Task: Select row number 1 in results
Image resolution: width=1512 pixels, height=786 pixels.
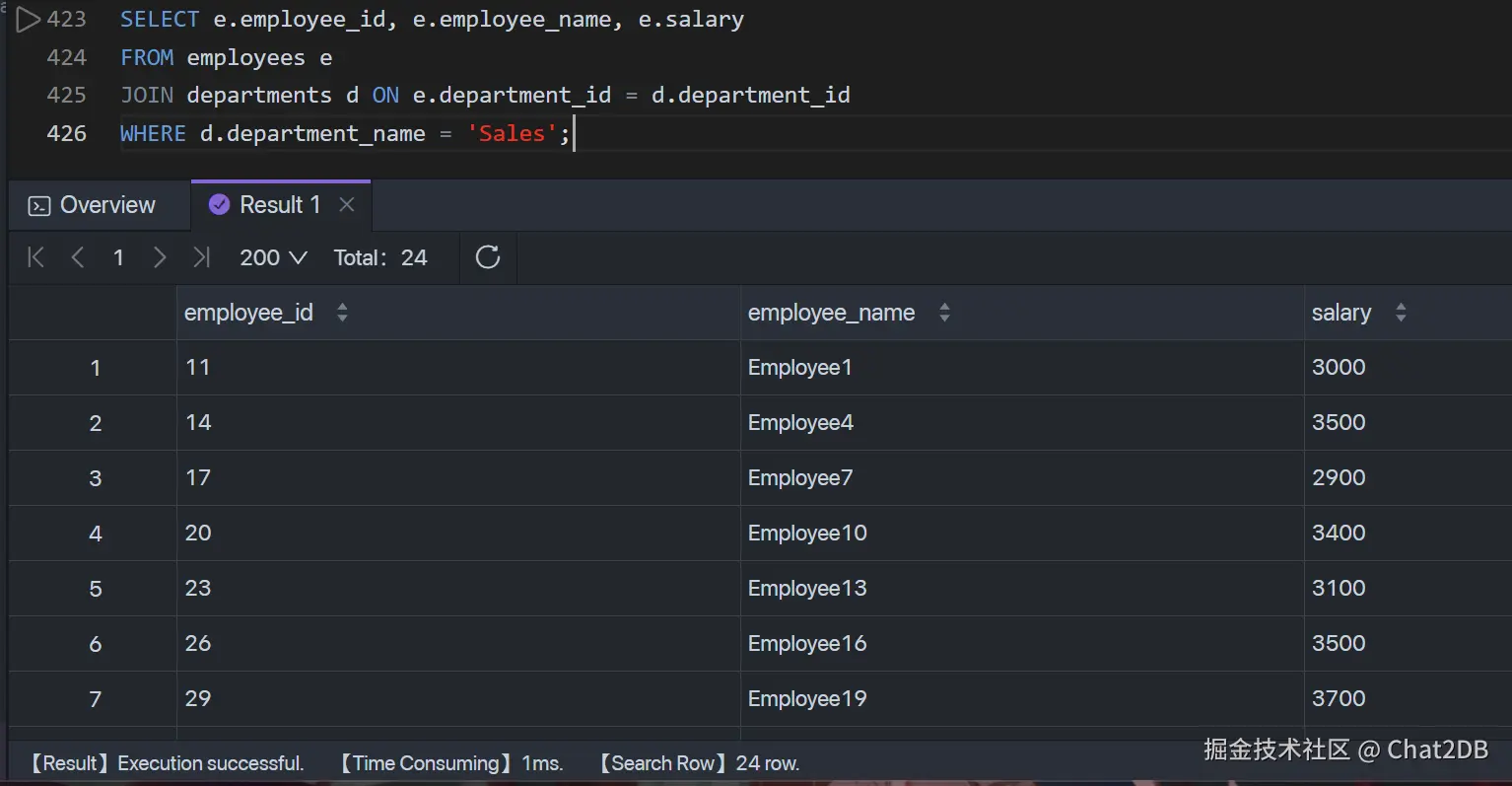Action: [95, 368]
